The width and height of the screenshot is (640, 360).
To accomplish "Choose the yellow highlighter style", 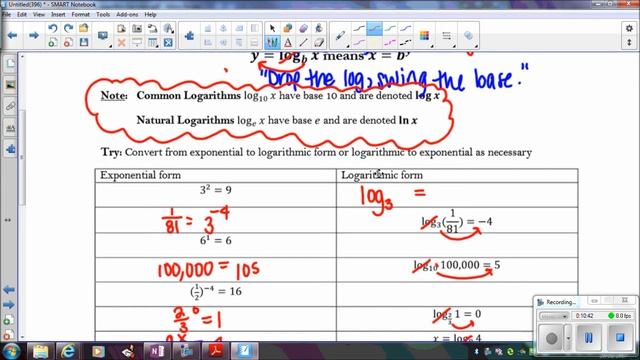I will (x=374, y=42).
